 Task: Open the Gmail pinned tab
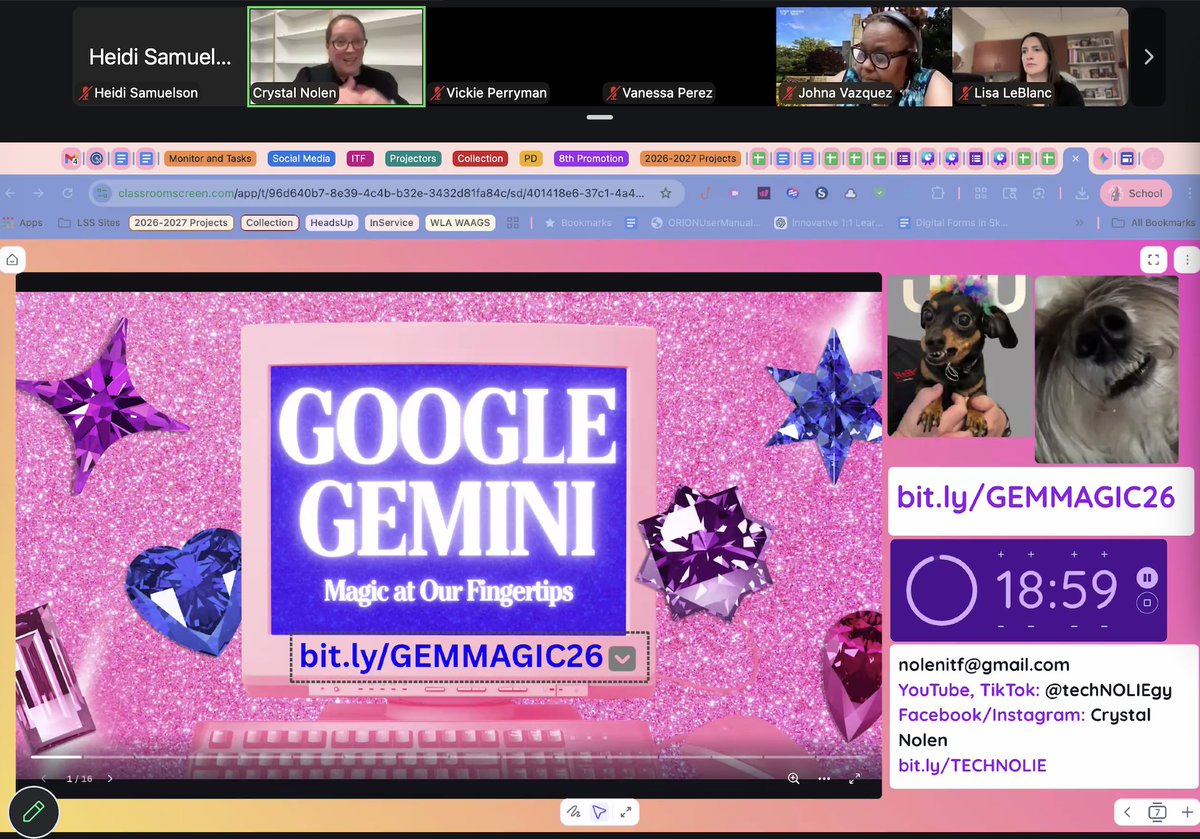pyautogui.click(x=71, y=158)
